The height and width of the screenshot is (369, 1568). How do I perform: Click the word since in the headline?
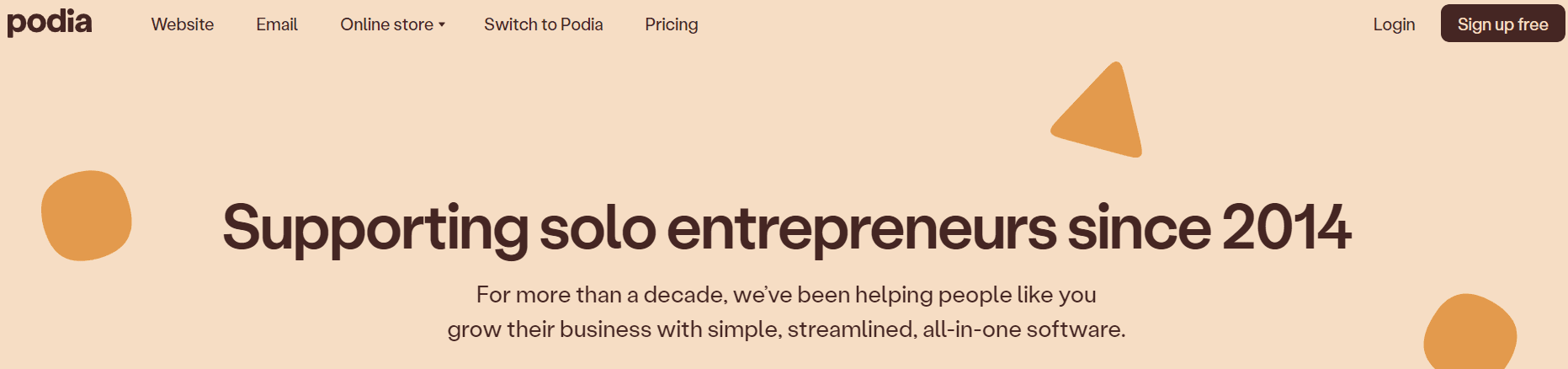pyautogui.click(x=1139, y=227)
